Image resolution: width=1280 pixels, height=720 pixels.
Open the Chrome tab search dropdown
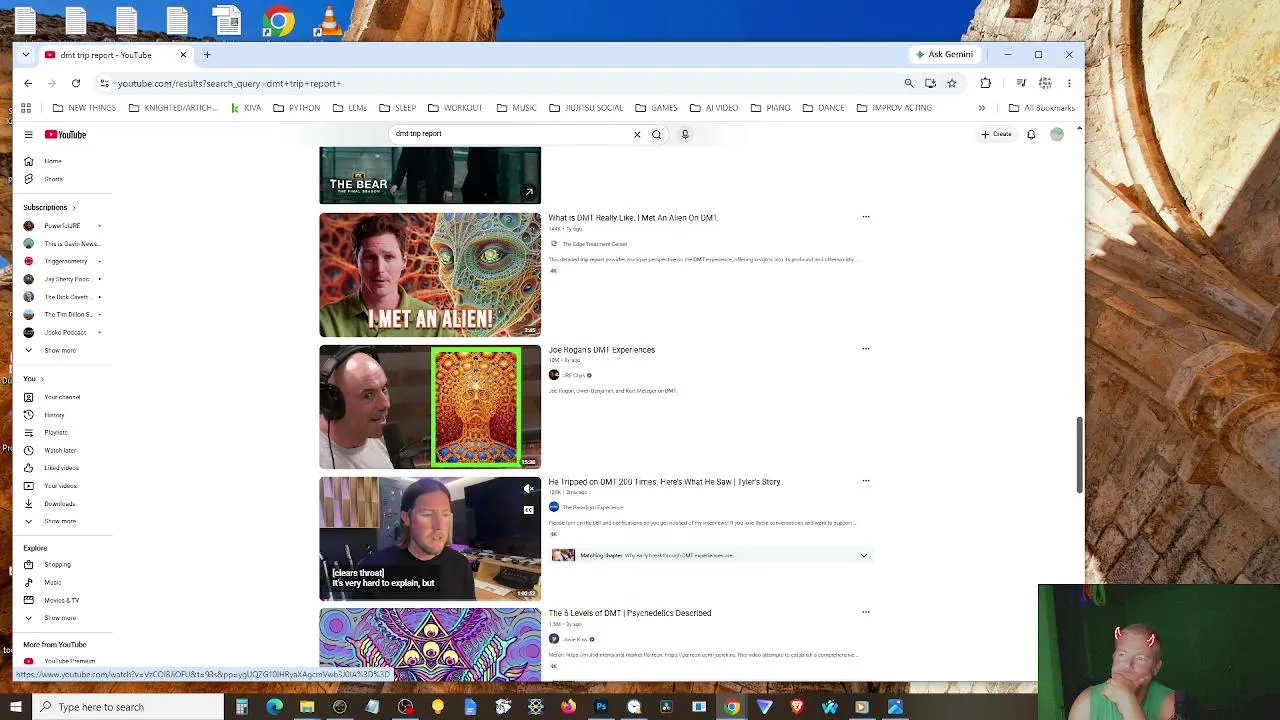pyautogui.click(x=28, y=55)
